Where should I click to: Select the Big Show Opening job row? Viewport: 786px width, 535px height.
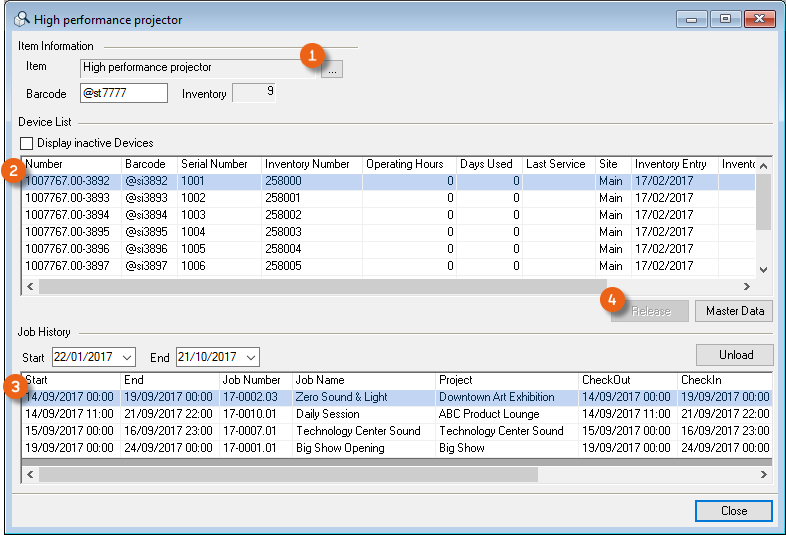tap(340, 448)
